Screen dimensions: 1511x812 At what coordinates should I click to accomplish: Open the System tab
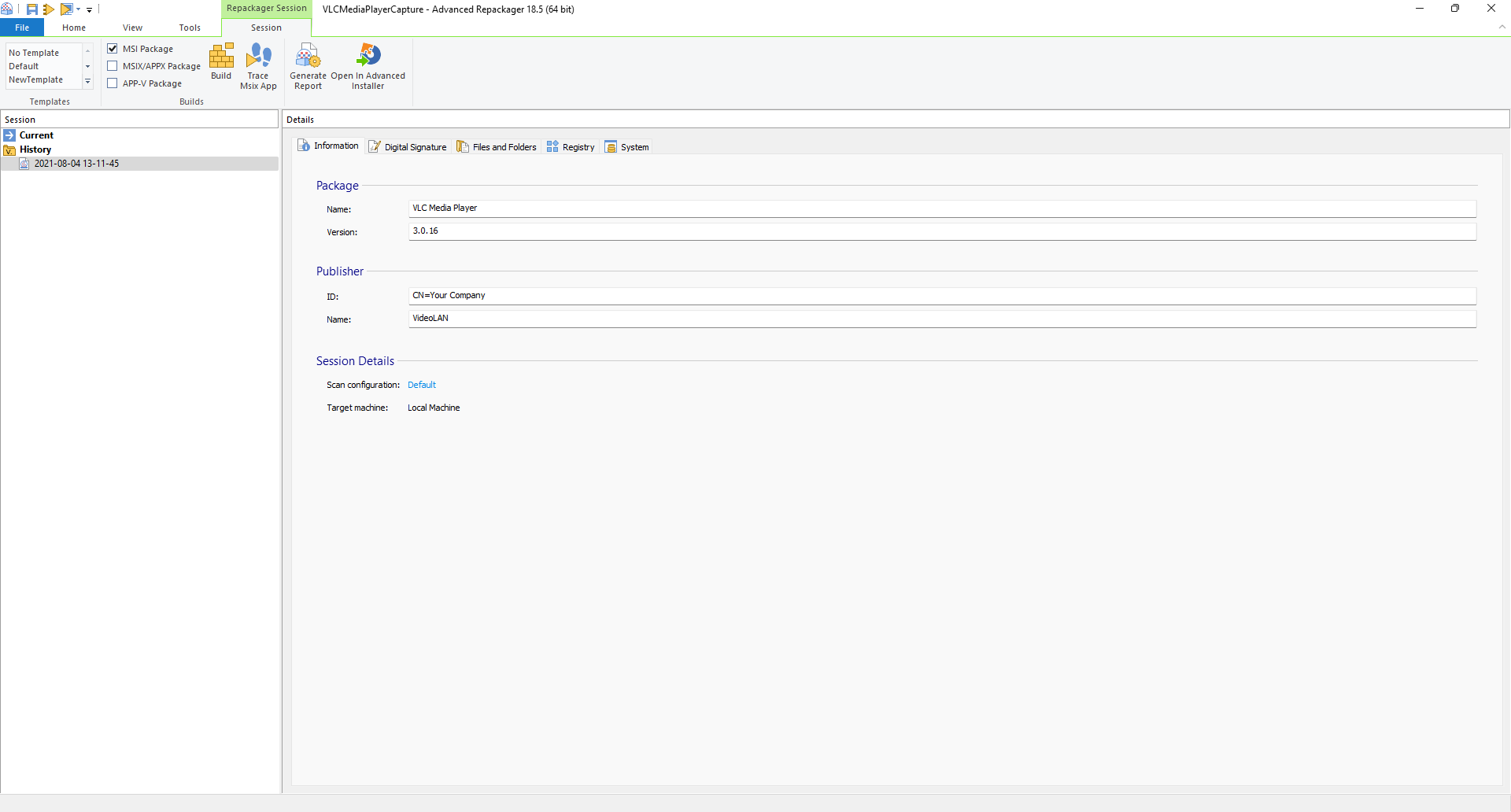627,147
